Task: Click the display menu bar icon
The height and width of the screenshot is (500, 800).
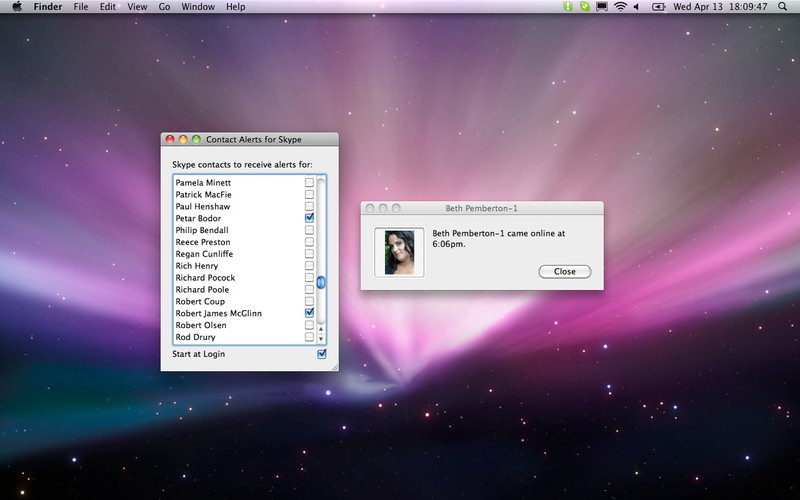Action: coord(602,7)
